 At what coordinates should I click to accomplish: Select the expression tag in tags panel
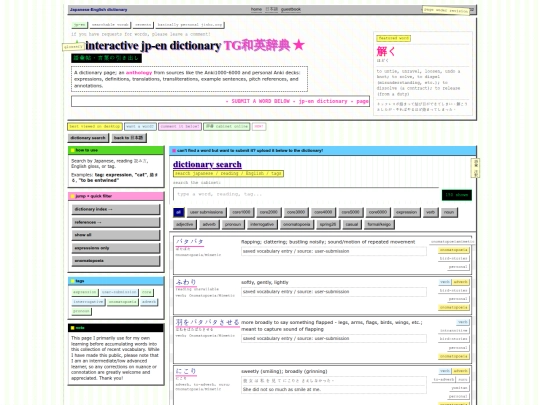pyautogui.click(x=85, y=292)
